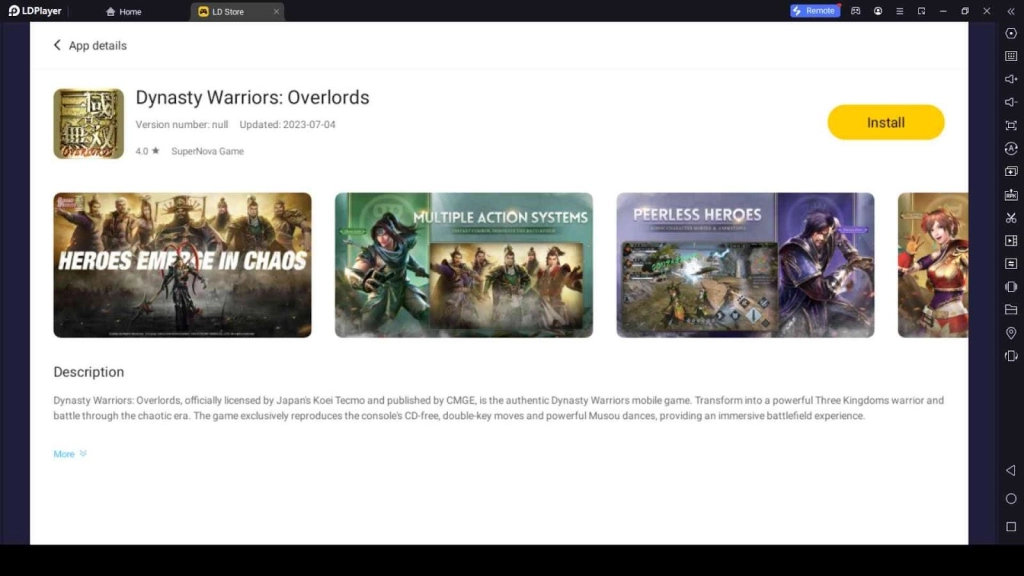1024x576 pixels.
Task: Click the Updated: 2023-07-04 text
Action: tap(287, 124)
